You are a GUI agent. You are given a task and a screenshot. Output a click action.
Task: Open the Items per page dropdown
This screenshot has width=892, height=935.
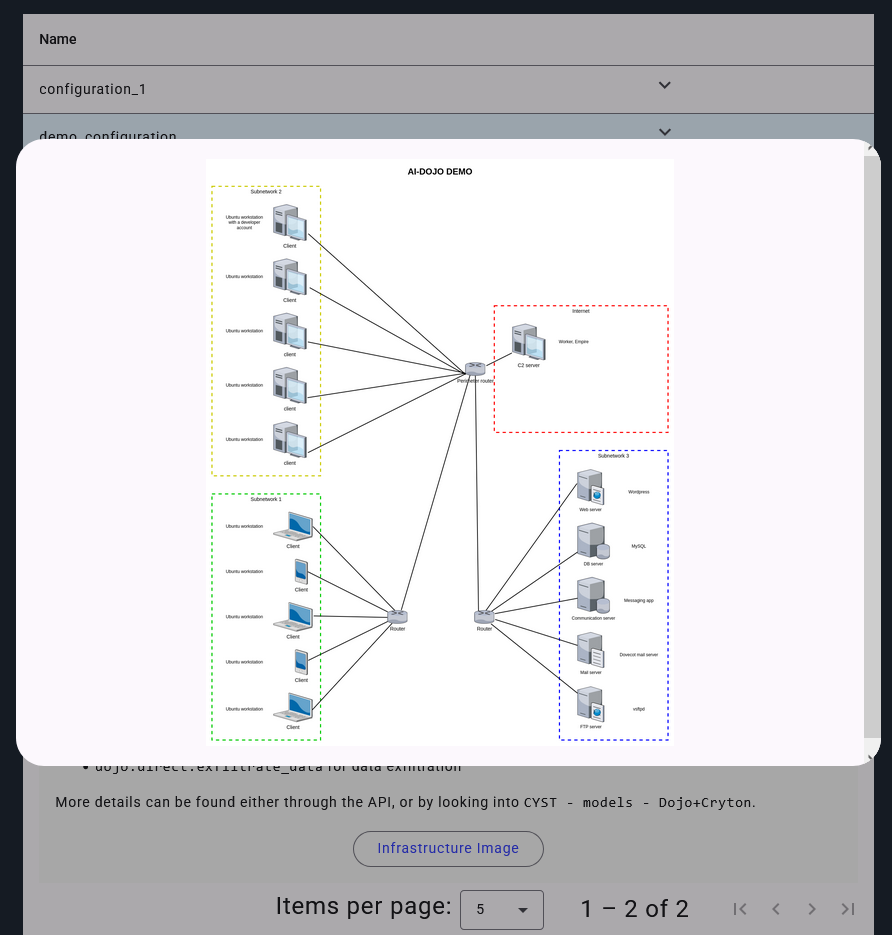501,909
